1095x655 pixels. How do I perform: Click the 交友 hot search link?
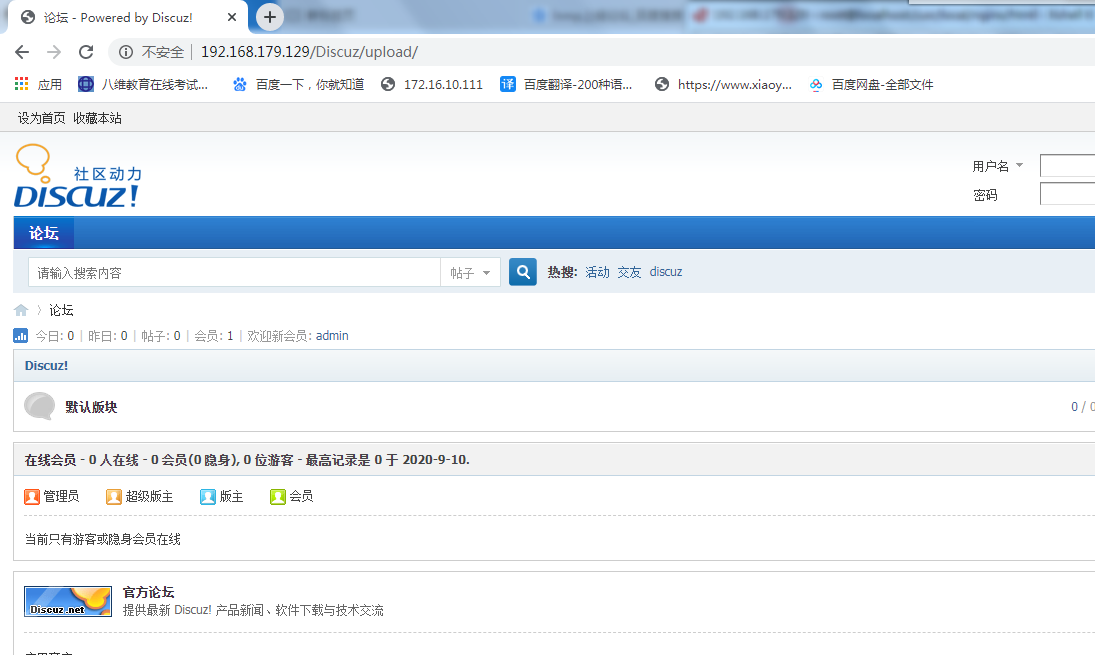click(629, 272)
